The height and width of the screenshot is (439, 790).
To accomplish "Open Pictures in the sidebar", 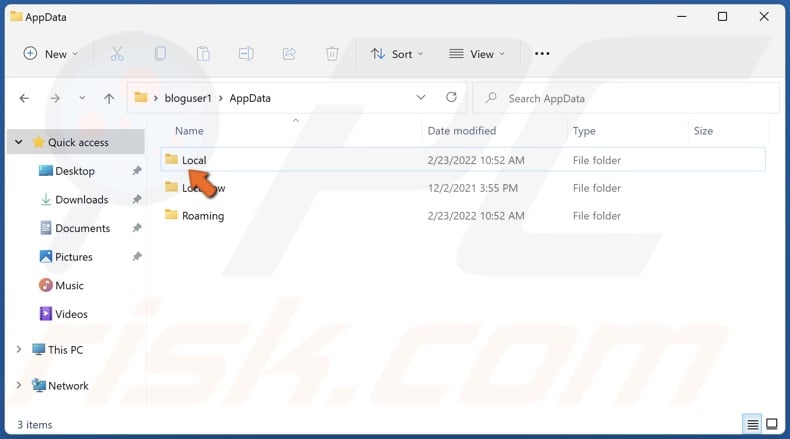I will tap(74, 257).
